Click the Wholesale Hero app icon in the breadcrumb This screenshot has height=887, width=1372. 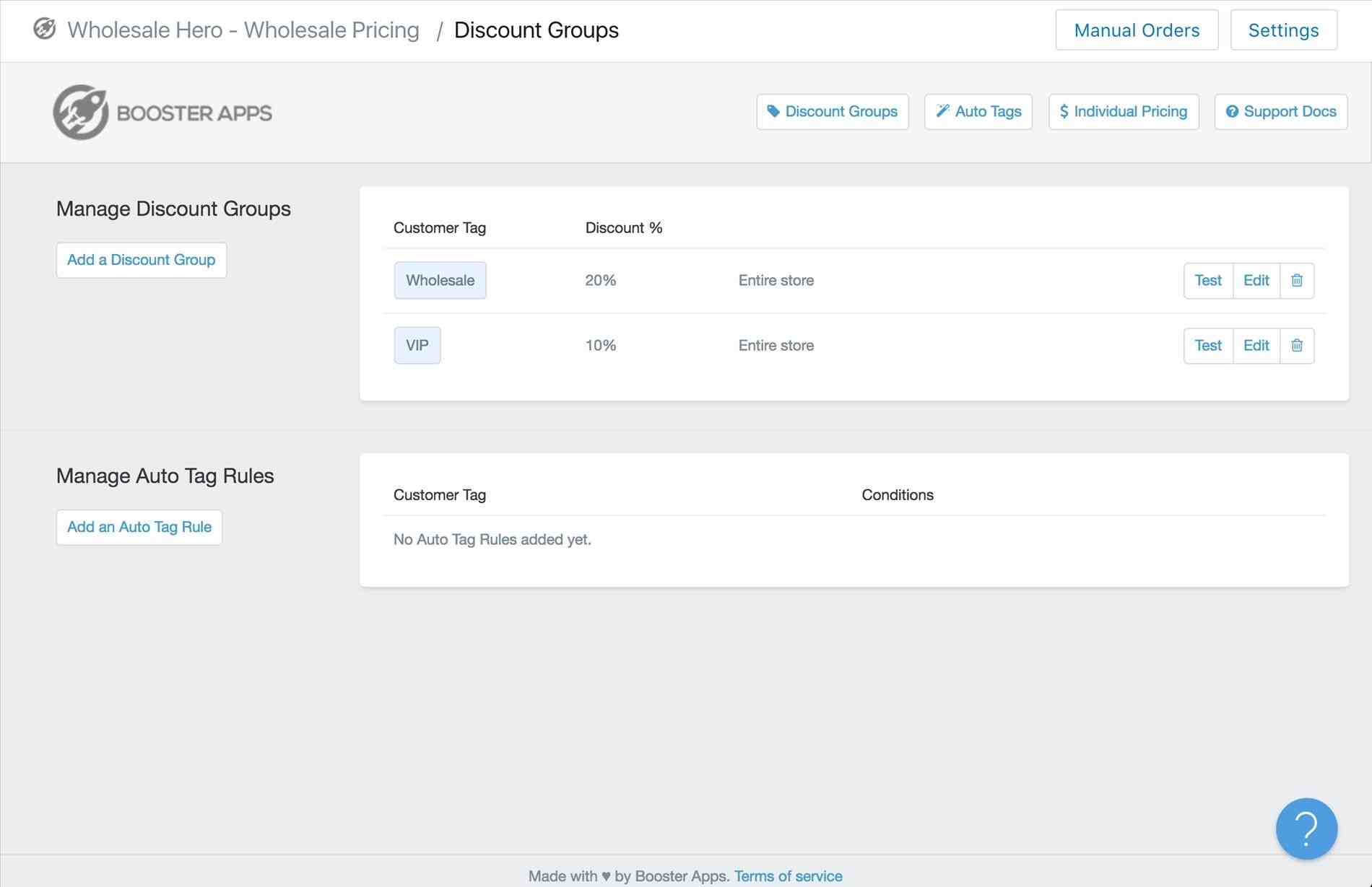(x=45, y=29)
